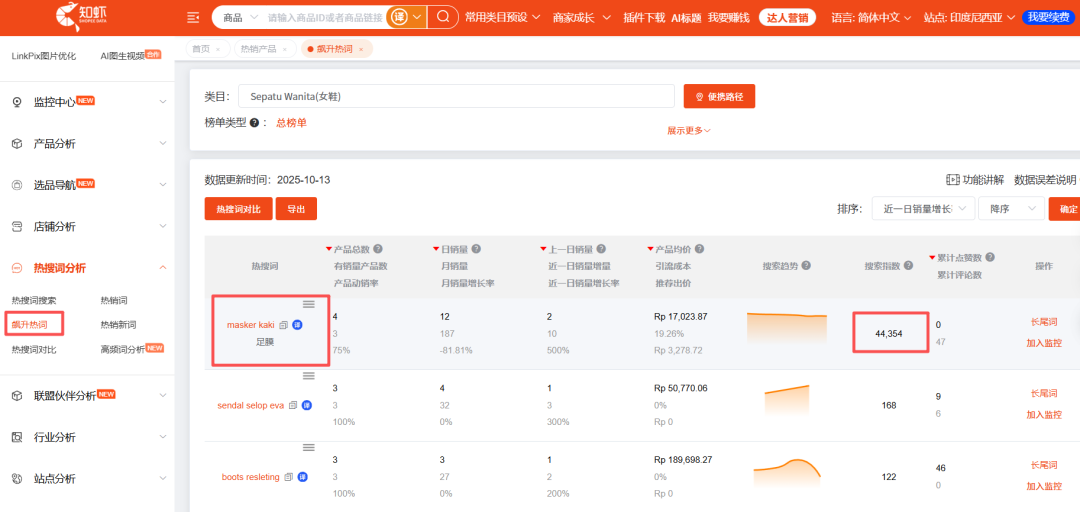The width and height of the screenshot is (1080, 512).
Task: Collapse the sidebar with the hamburger icon
Action: pos(194,17)
